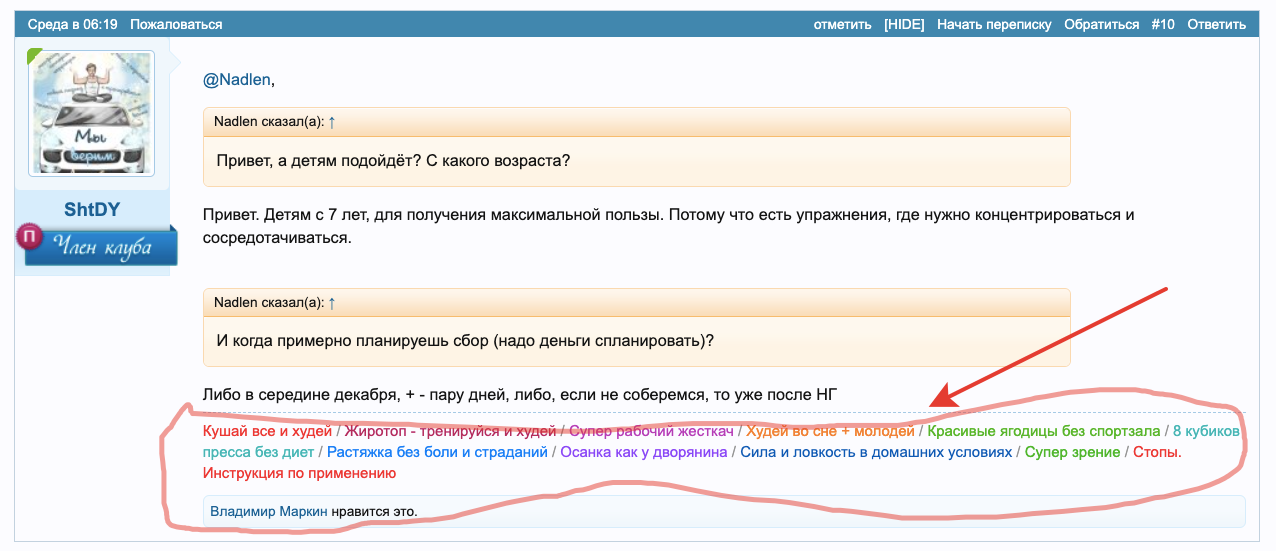Image resolution: width=1276 pixels, height=554 pixels.
Task: Click the [HIDE] link in header
Action: (x=904, y=24)
